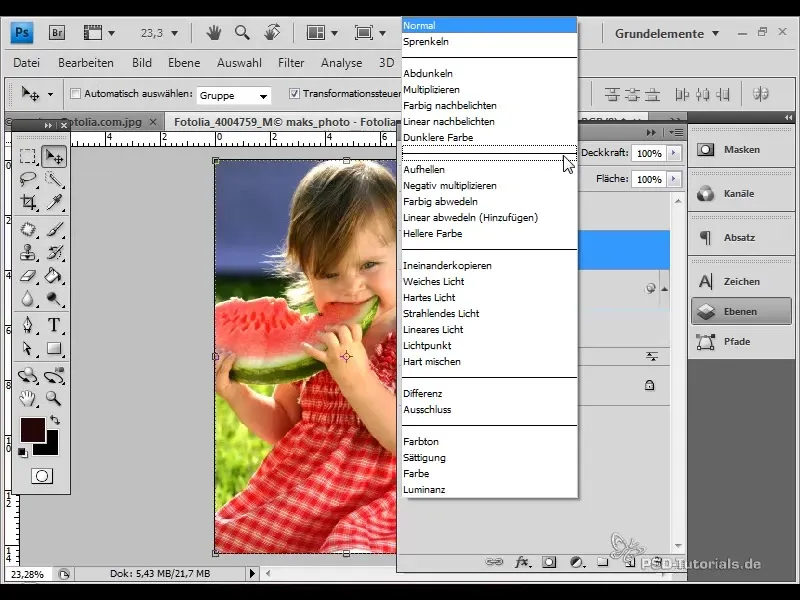Toggle the Transformationssteuerungen checkbox

294,94
